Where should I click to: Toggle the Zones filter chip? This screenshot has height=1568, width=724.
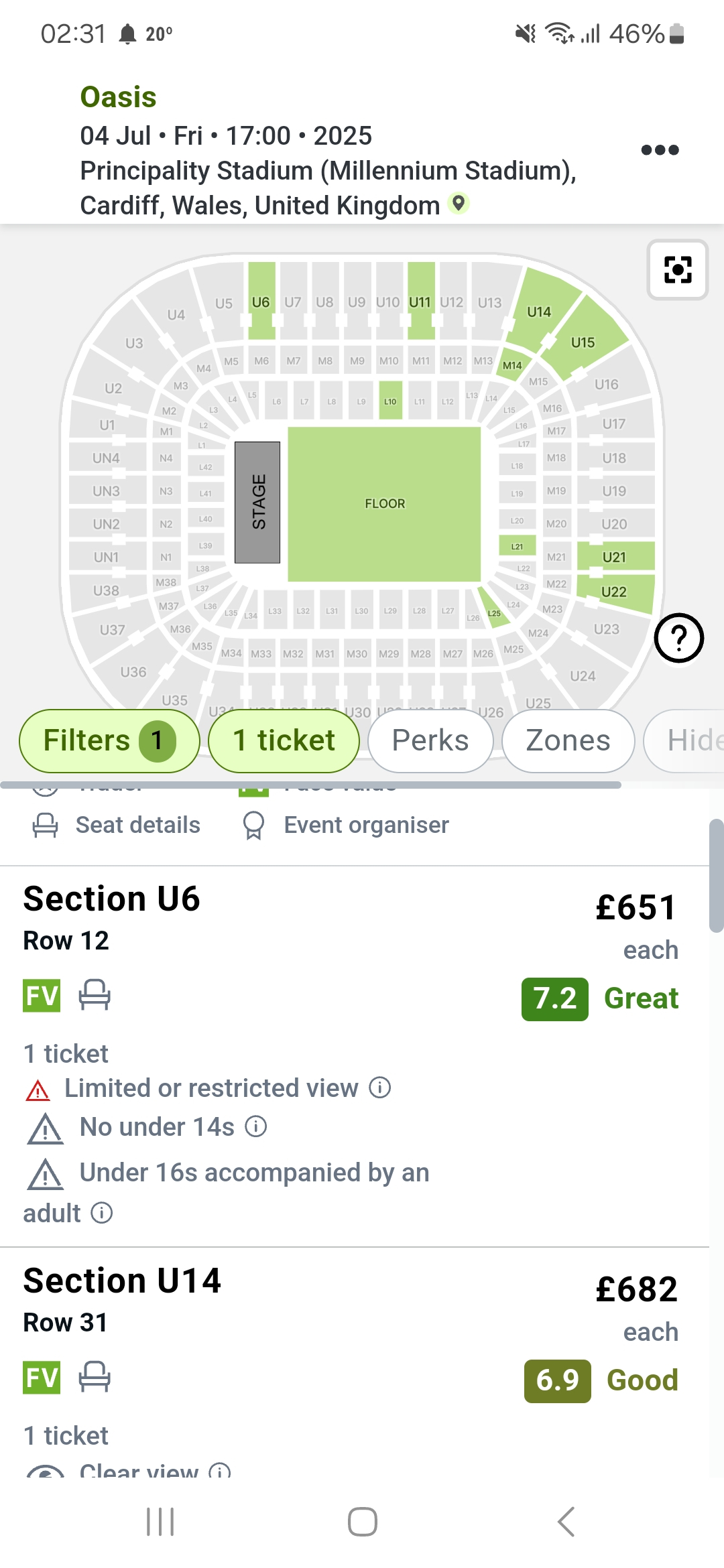click(x=568, y=741)
